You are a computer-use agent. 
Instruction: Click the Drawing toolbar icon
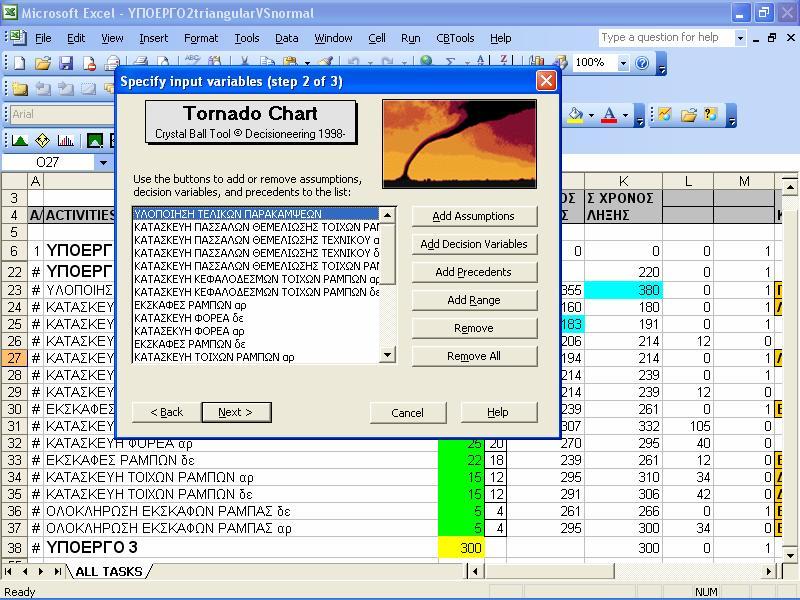(560, 61)
